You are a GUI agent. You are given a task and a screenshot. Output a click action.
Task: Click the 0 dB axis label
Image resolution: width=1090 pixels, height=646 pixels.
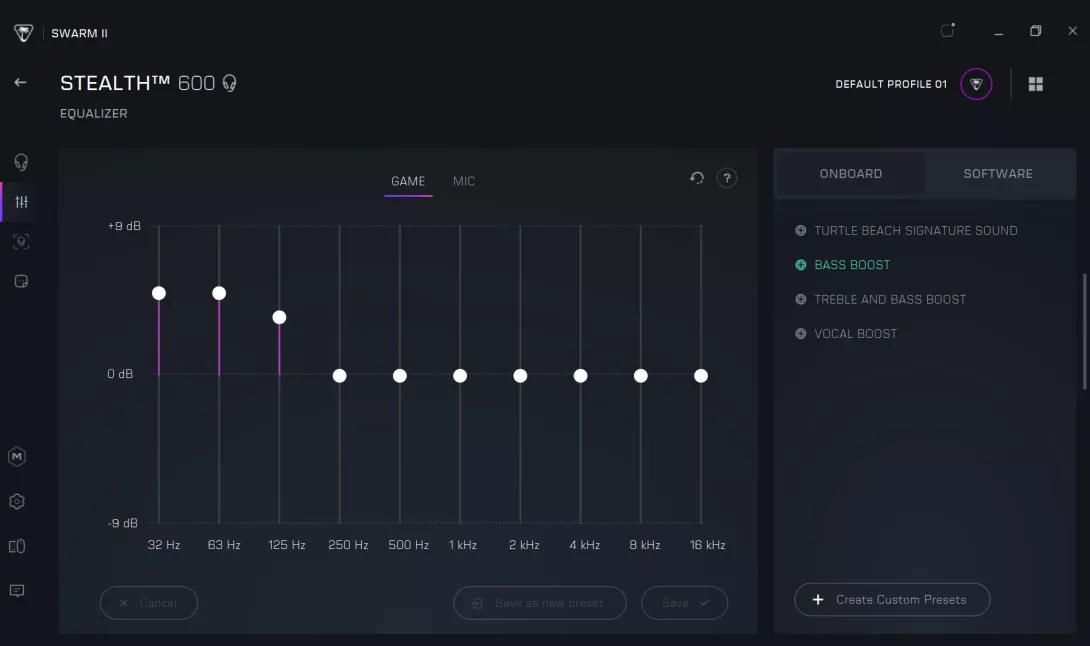point(120,374)
